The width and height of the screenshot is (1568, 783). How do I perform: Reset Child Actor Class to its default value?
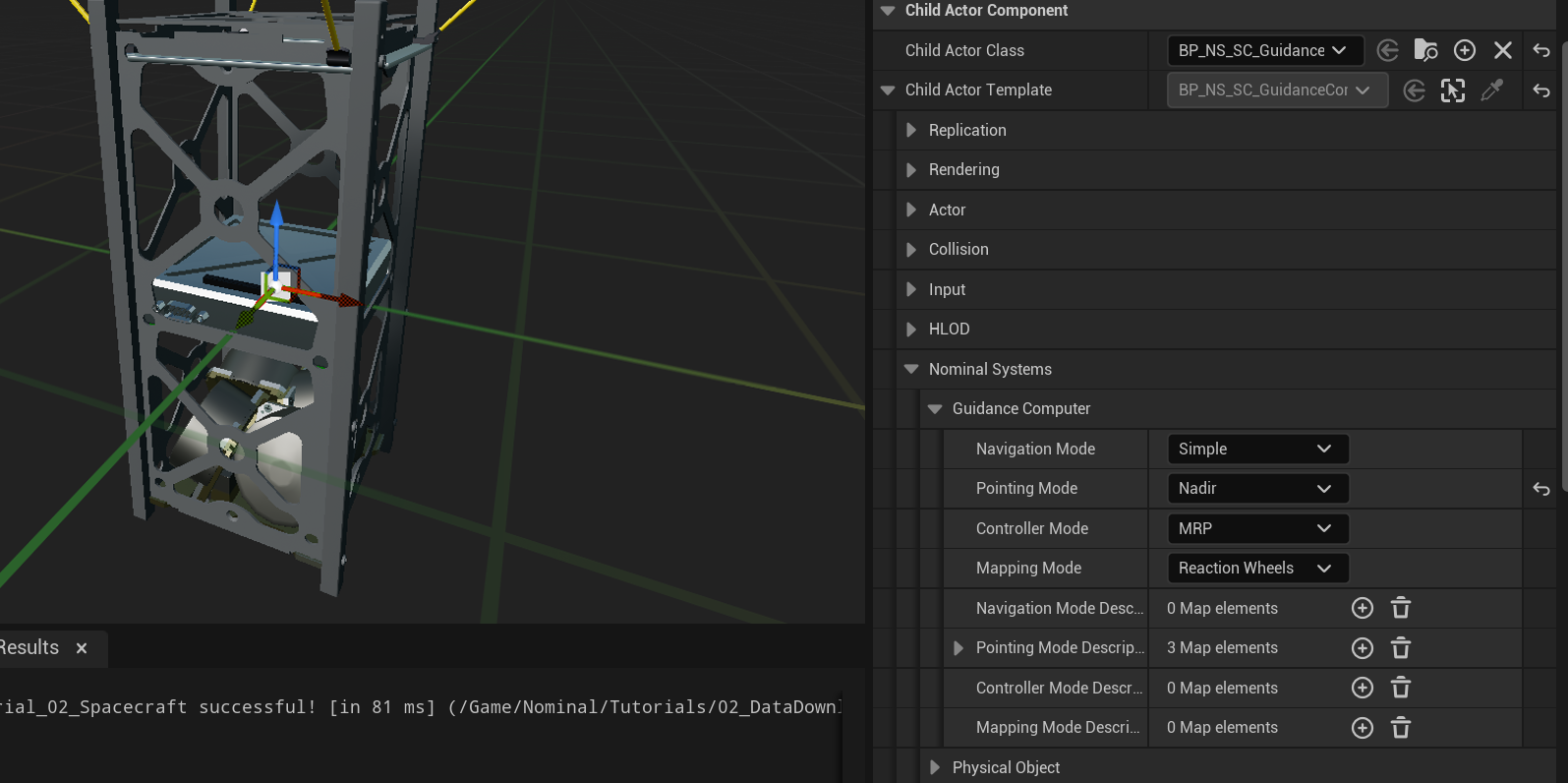[1540, 50]
